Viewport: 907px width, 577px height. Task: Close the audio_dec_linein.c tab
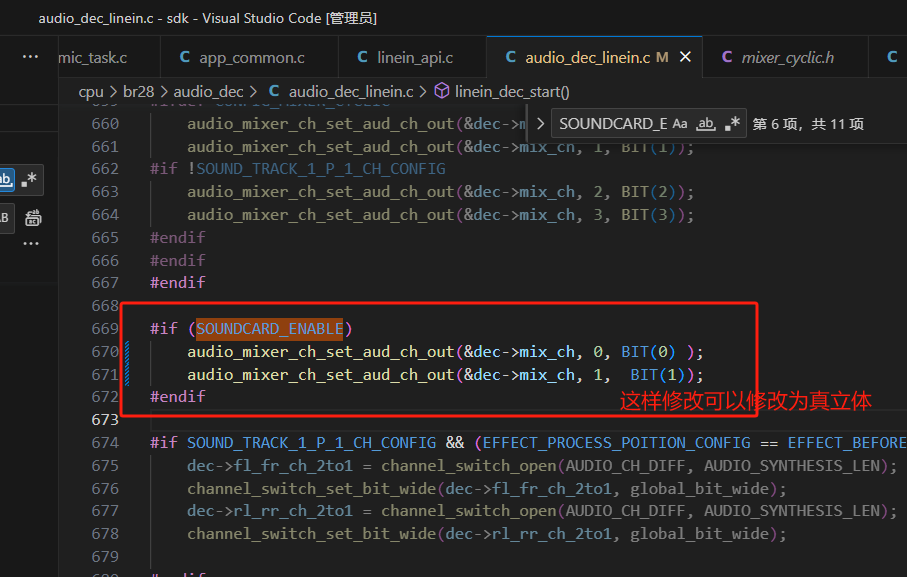point(685,57)
